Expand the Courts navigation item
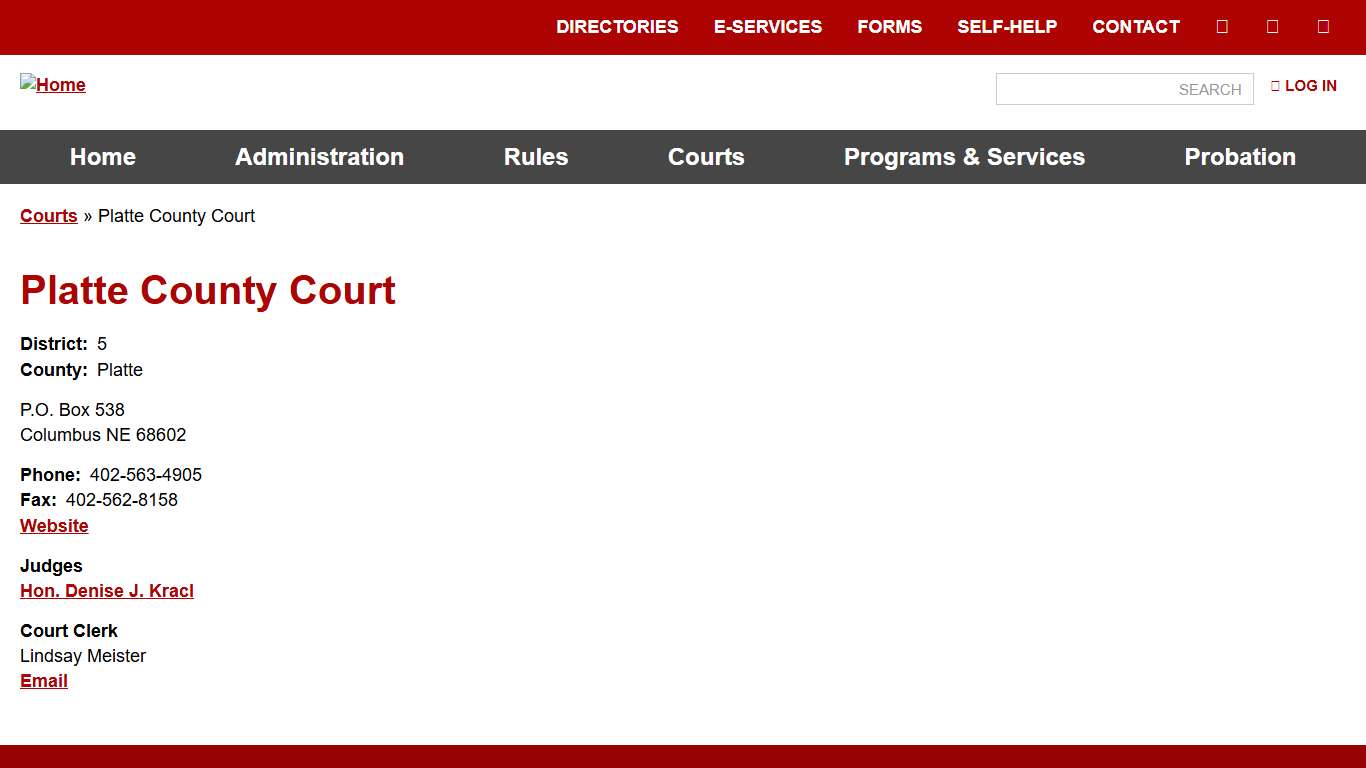1366x768 pixels. point(706,157)
